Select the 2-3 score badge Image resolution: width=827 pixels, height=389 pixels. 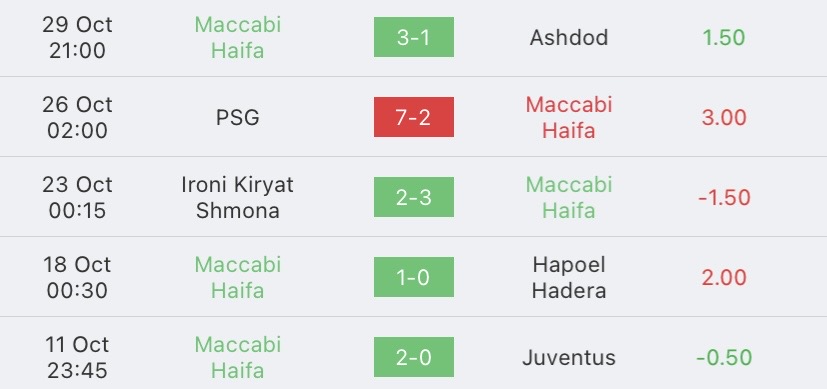(414, 197)
